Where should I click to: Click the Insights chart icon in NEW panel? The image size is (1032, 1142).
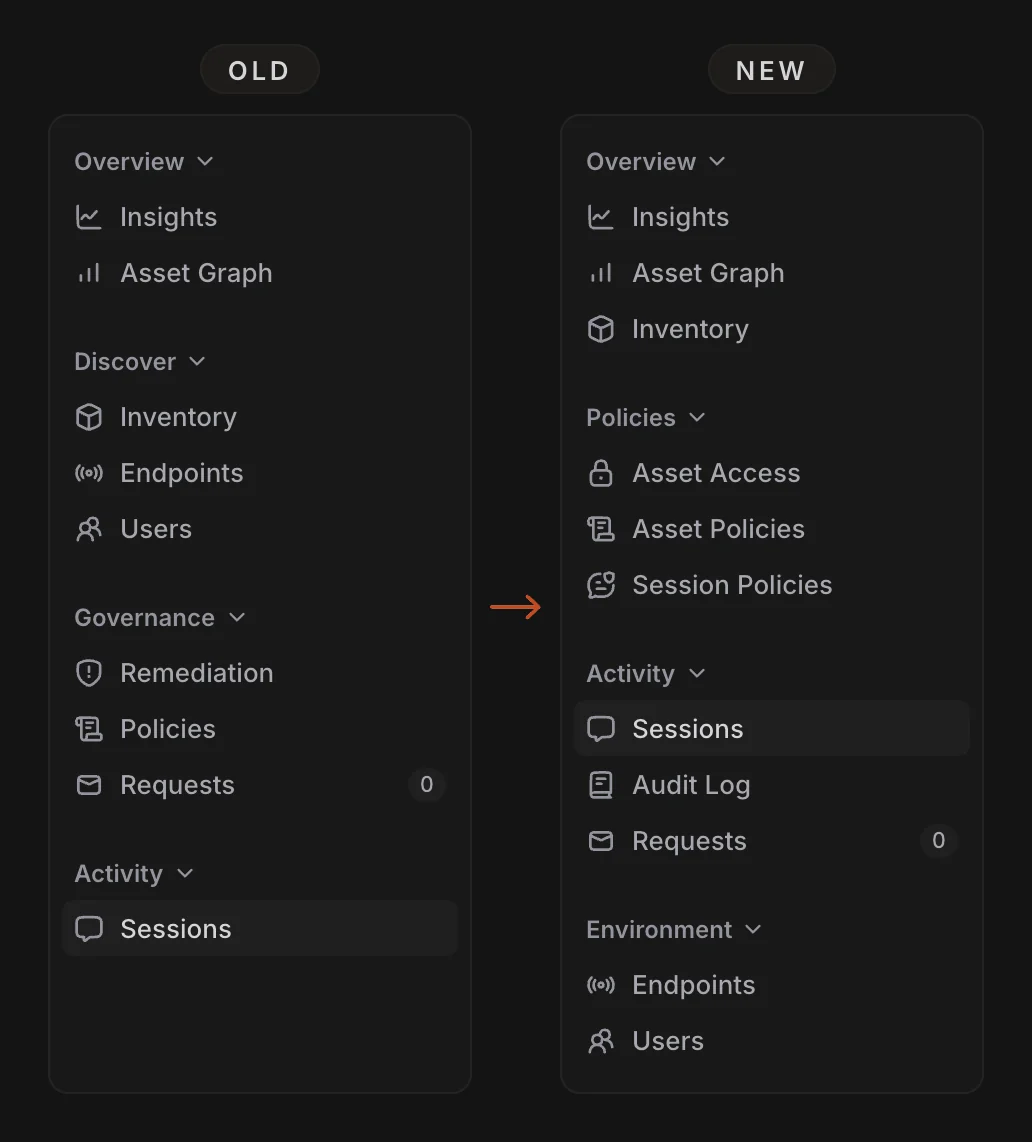pos(601,217)
